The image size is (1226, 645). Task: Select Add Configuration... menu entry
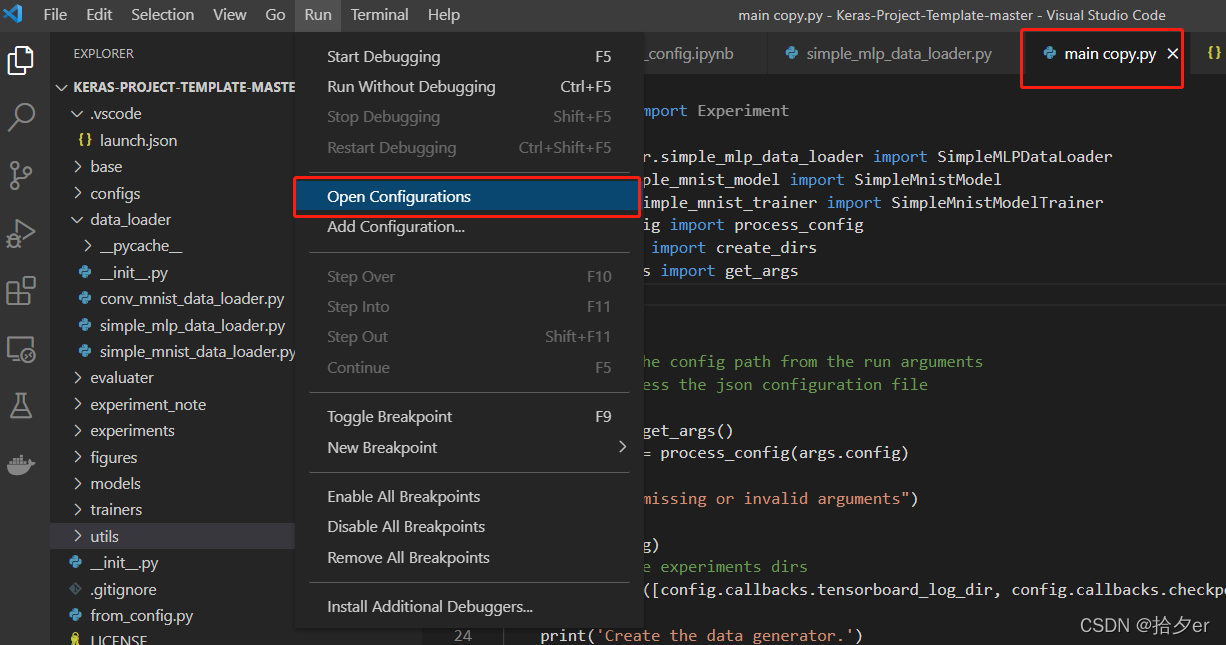click(x=469, y=227)
